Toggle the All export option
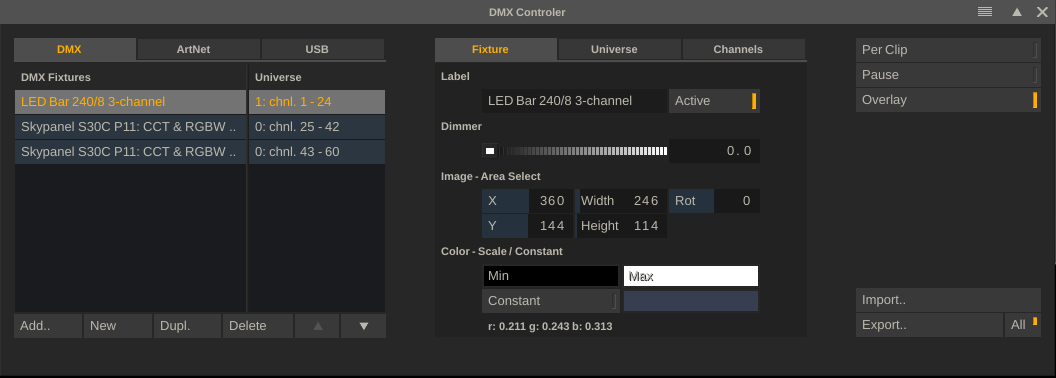The height and width of the screenshot is (378, 1056). click(x=1023, y=325)
